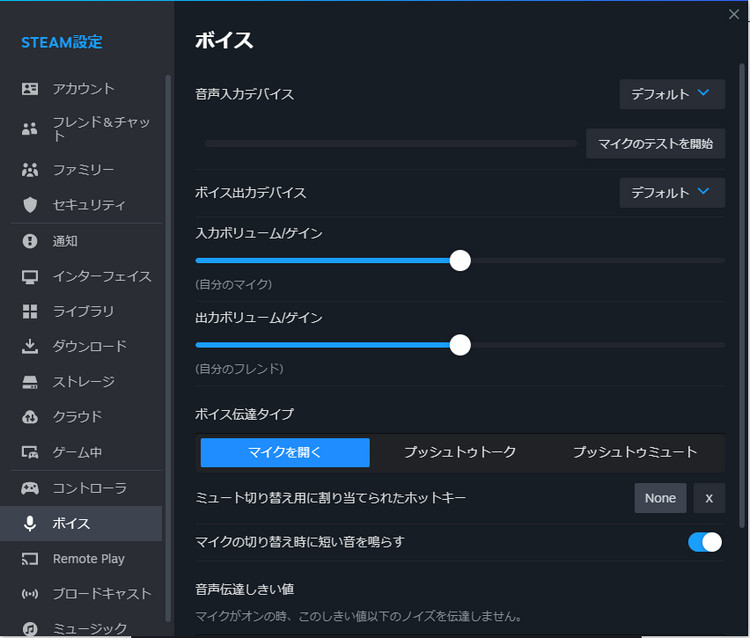The image size is (750, 638).
Task: Click the ストレージ drive icon
Action: pyautogui.click(x=30, y=382)
